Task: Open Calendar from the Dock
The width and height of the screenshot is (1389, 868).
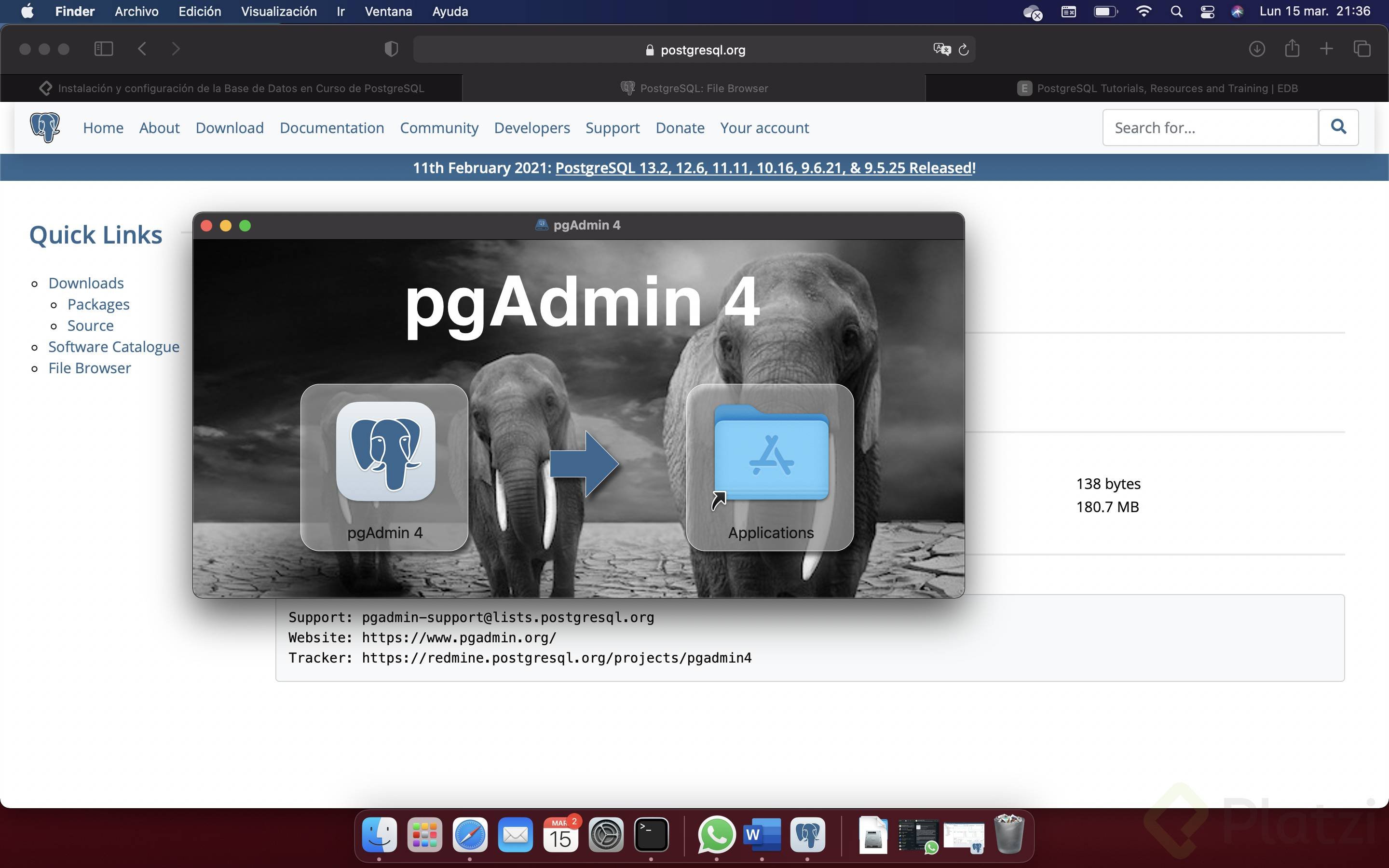Action: click(x=561, y=835)
